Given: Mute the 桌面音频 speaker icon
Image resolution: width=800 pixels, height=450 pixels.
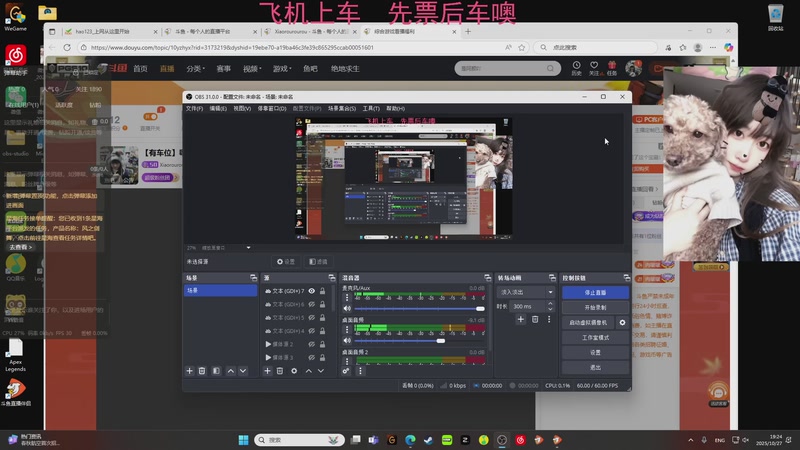Looking at the screenshot, I should point(347,340).
